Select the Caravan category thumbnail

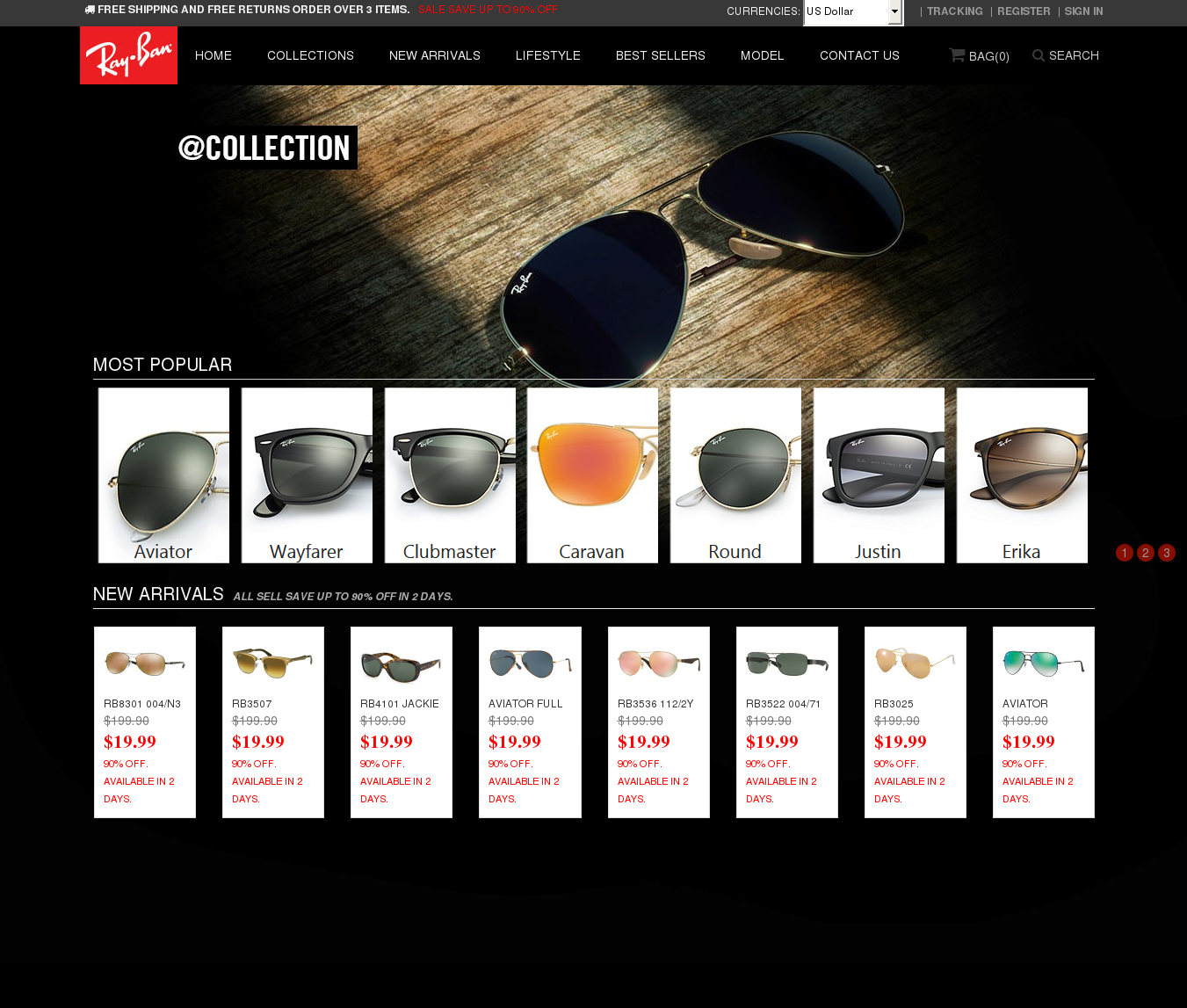point(592,475)
